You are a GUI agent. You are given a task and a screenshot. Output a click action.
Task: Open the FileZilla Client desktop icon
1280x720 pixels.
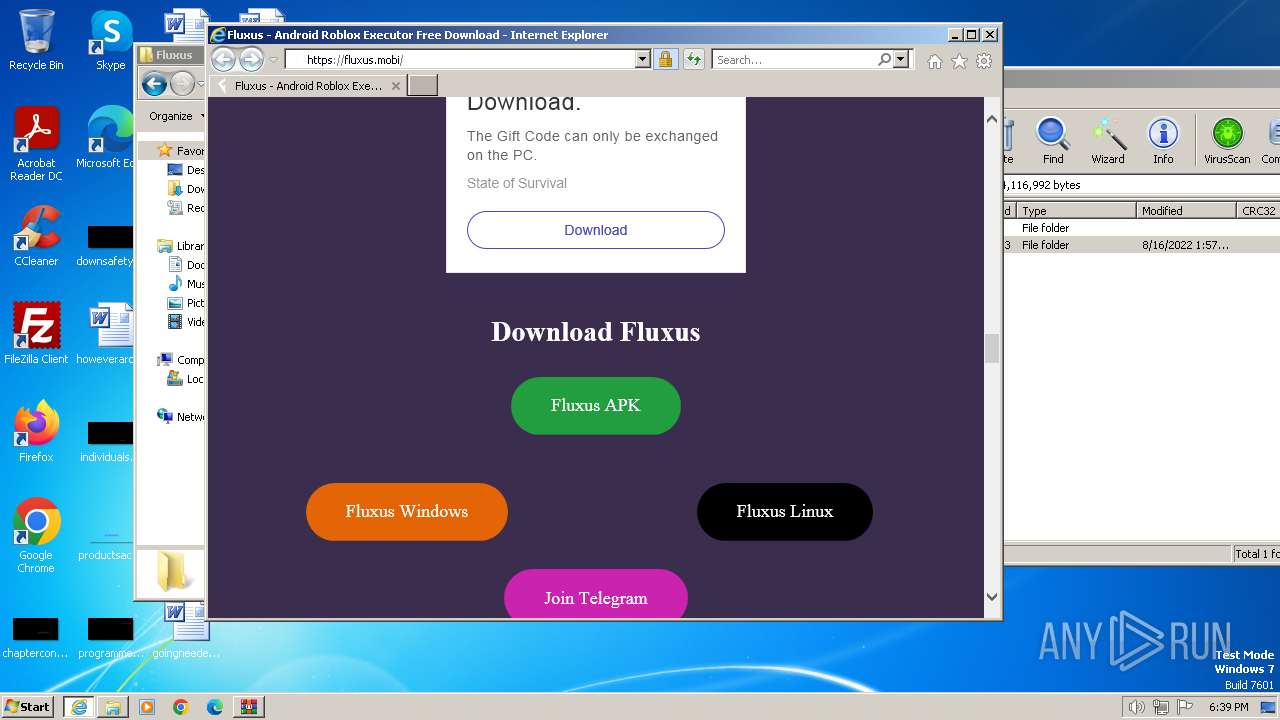click(x=36, y=334)
